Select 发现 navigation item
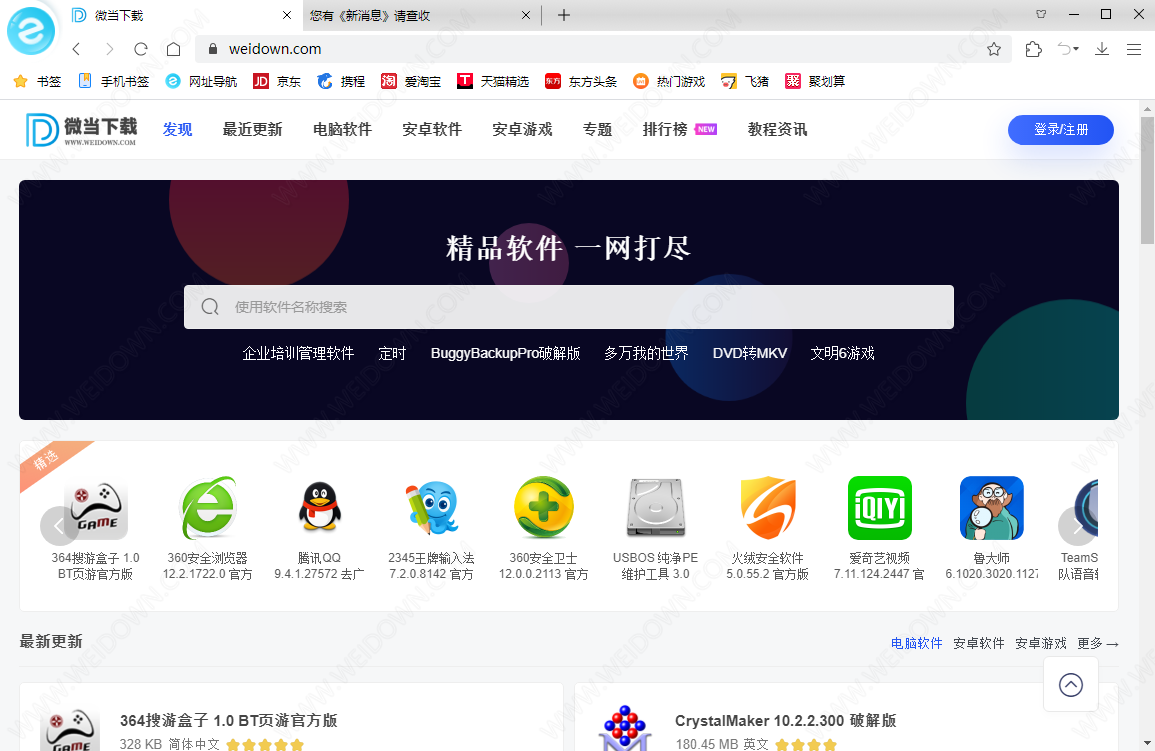1155x751 pixels. click(178, 130)
